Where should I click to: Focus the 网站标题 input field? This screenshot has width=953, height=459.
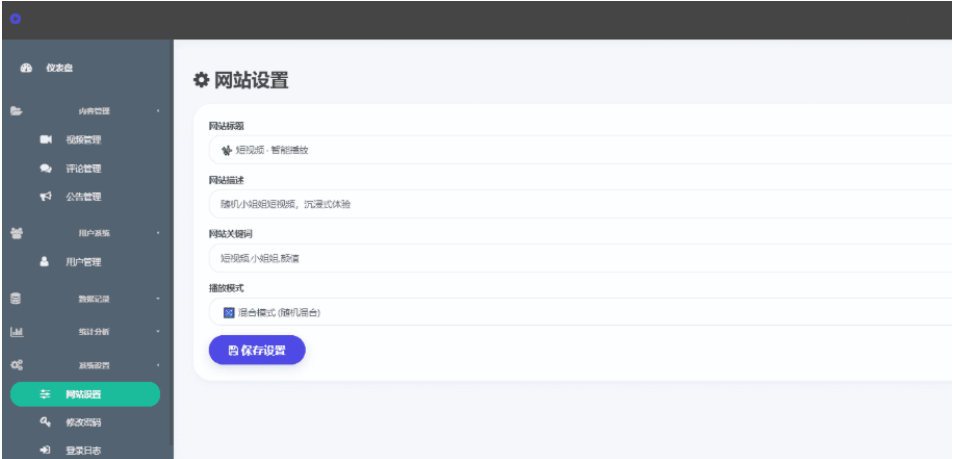580,150
